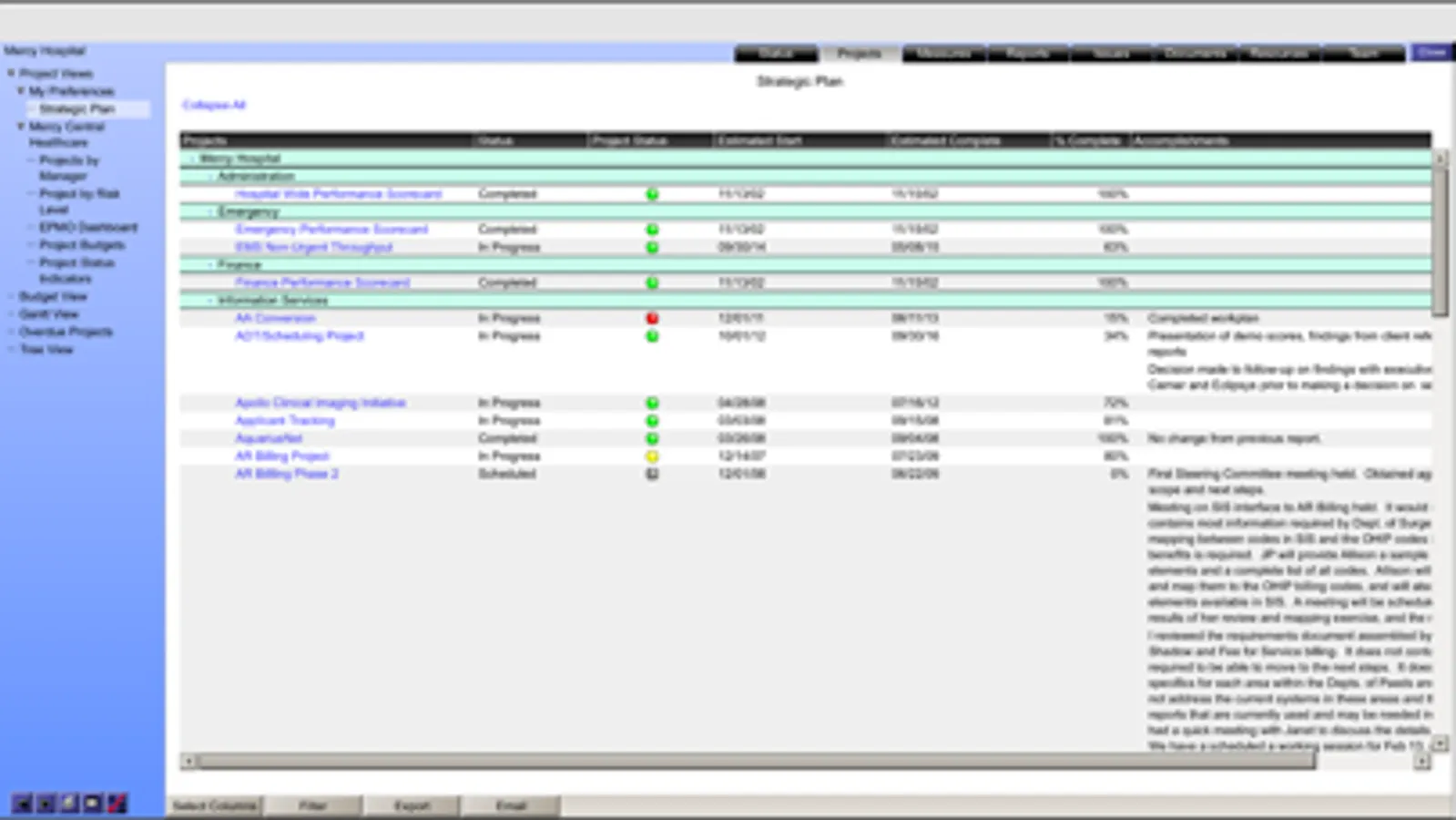
Task: Click the horizontal scrollbar right arrow
Action: coord(1422,761)
